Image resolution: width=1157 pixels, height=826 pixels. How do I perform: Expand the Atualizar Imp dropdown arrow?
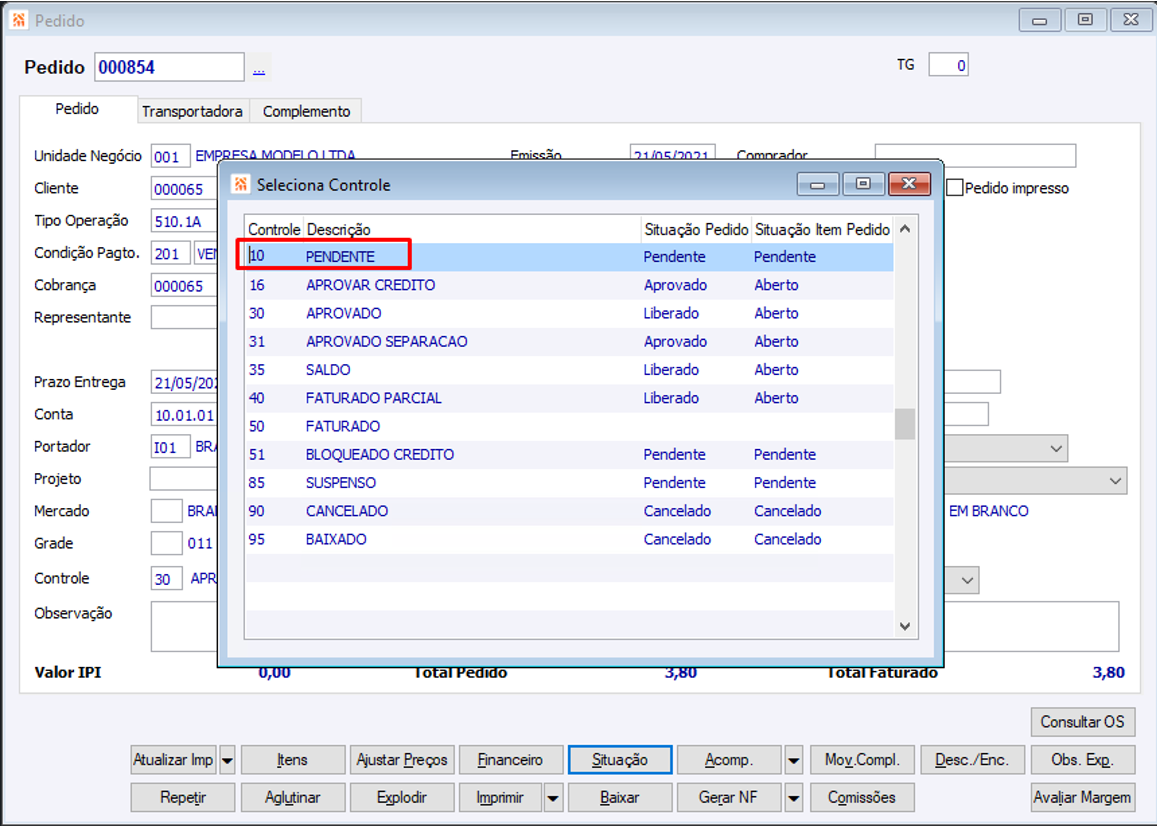227,760
